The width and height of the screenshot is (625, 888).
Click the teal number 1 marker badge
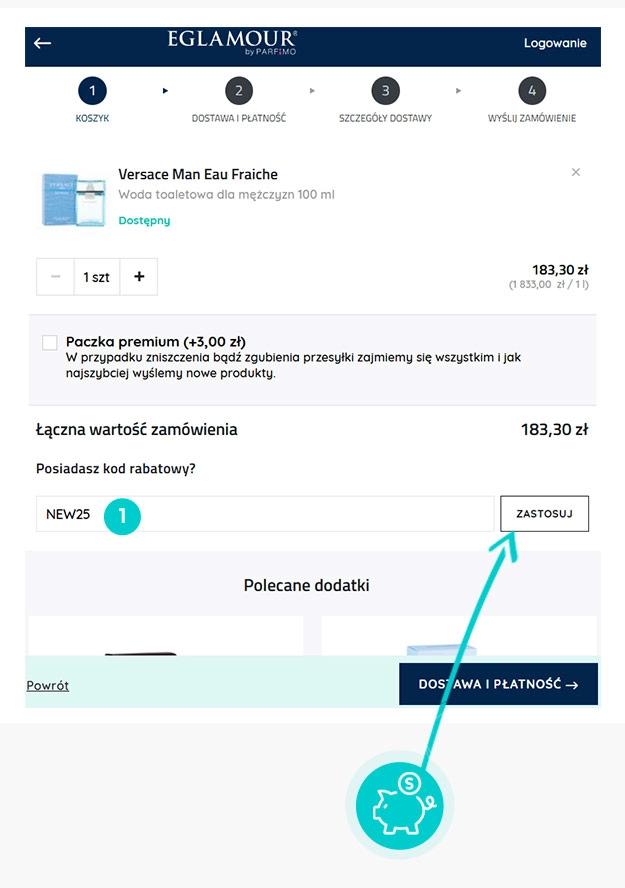(123, 515)
